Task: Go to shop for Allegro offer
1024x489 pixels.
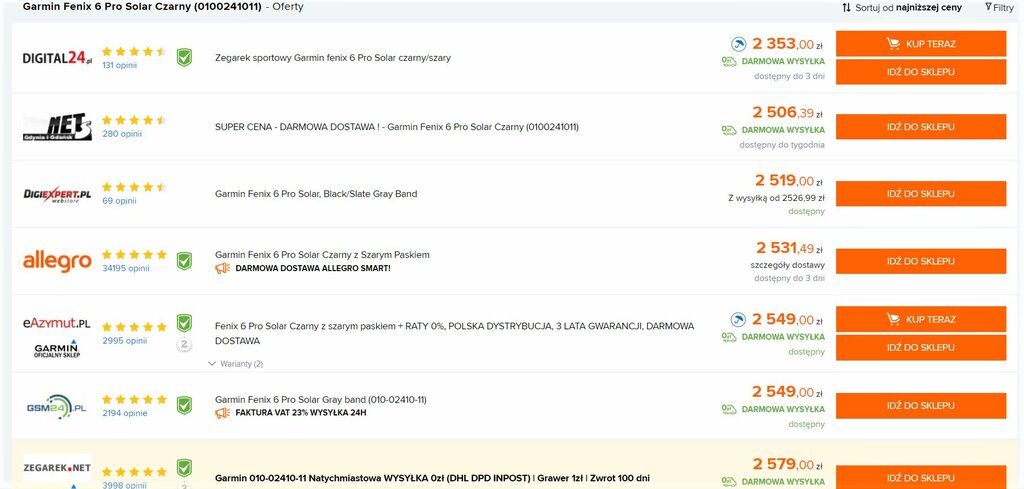Action: 921,261
